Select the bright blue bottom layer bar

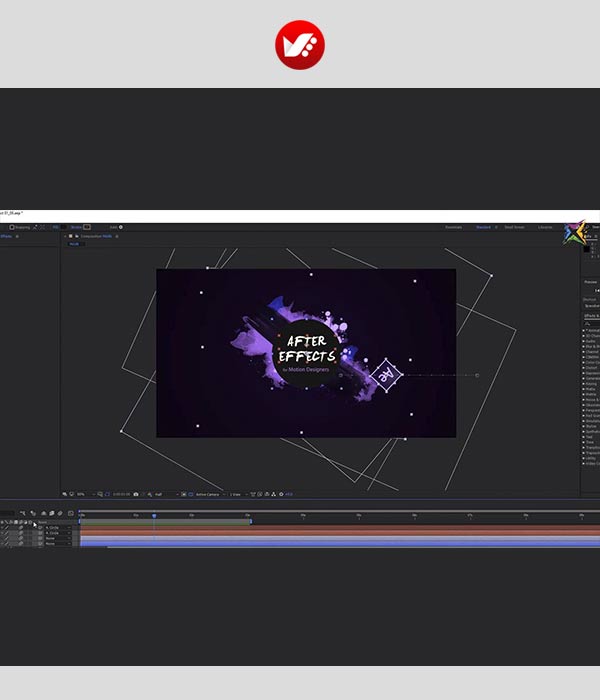point(340,544)
